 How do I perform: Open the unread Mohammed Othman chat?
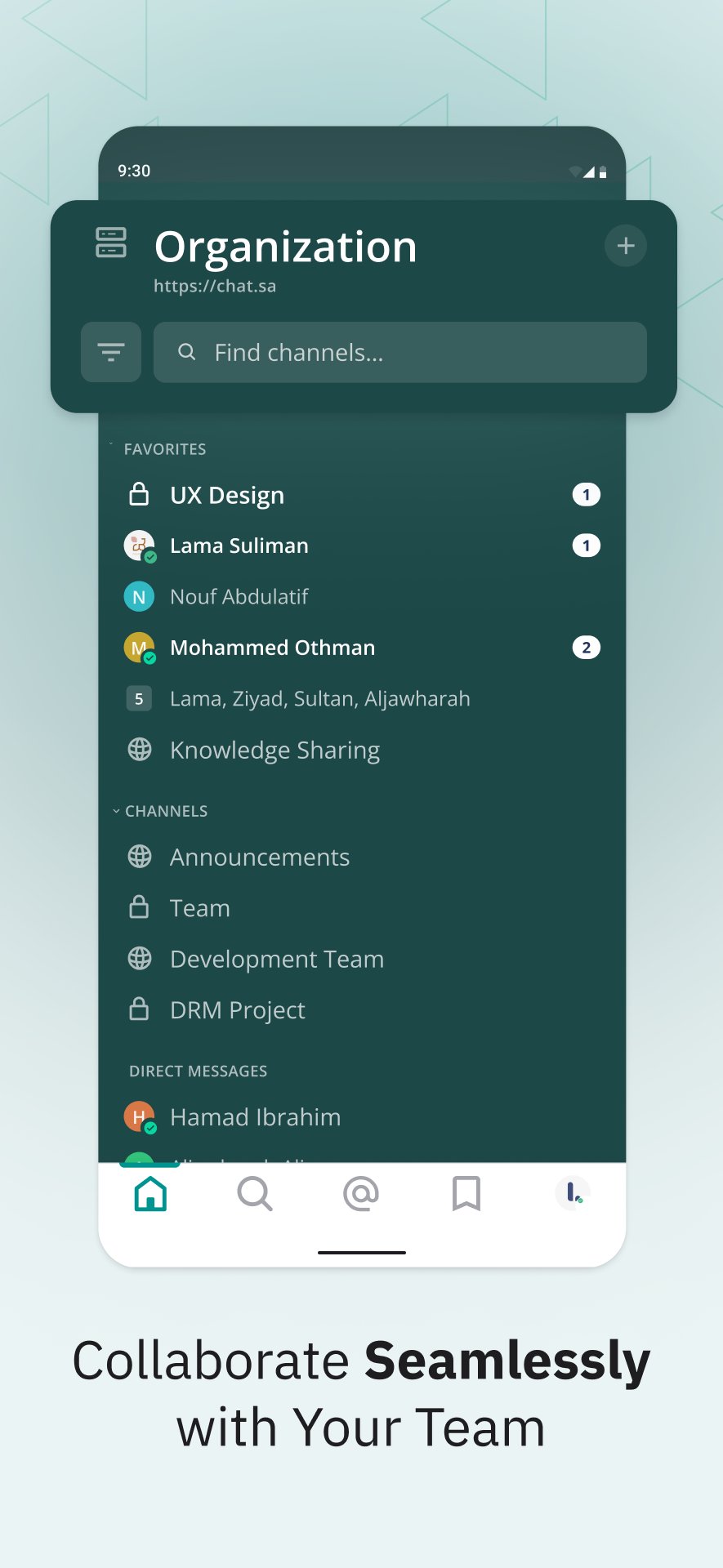[x=272, y=648]
